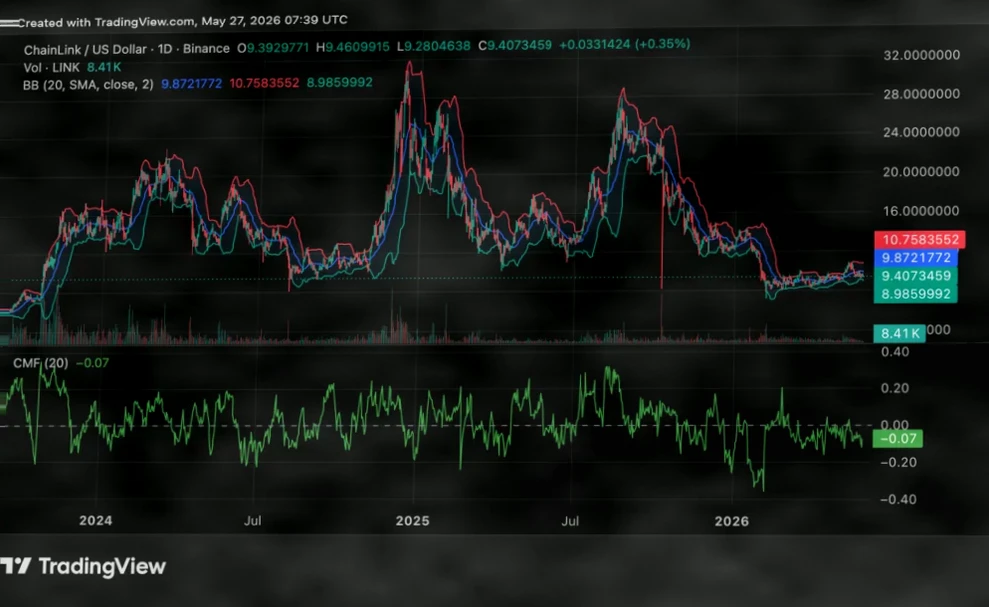989x607 pixels.
Task: Select the 'Vol · LINK' indicator label
Action: pos(52,68)
